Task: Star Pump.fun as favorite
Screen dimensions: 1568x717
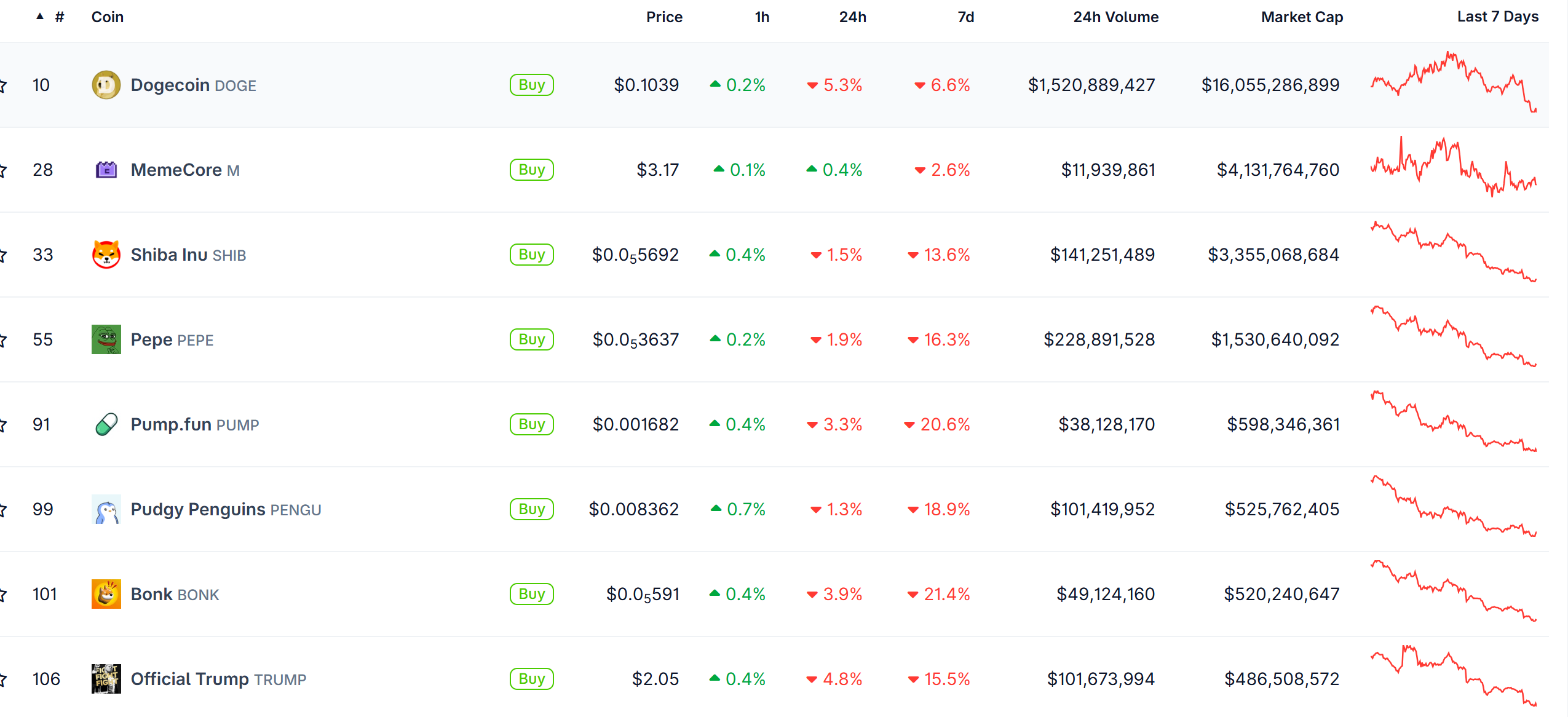Action: 2,424
